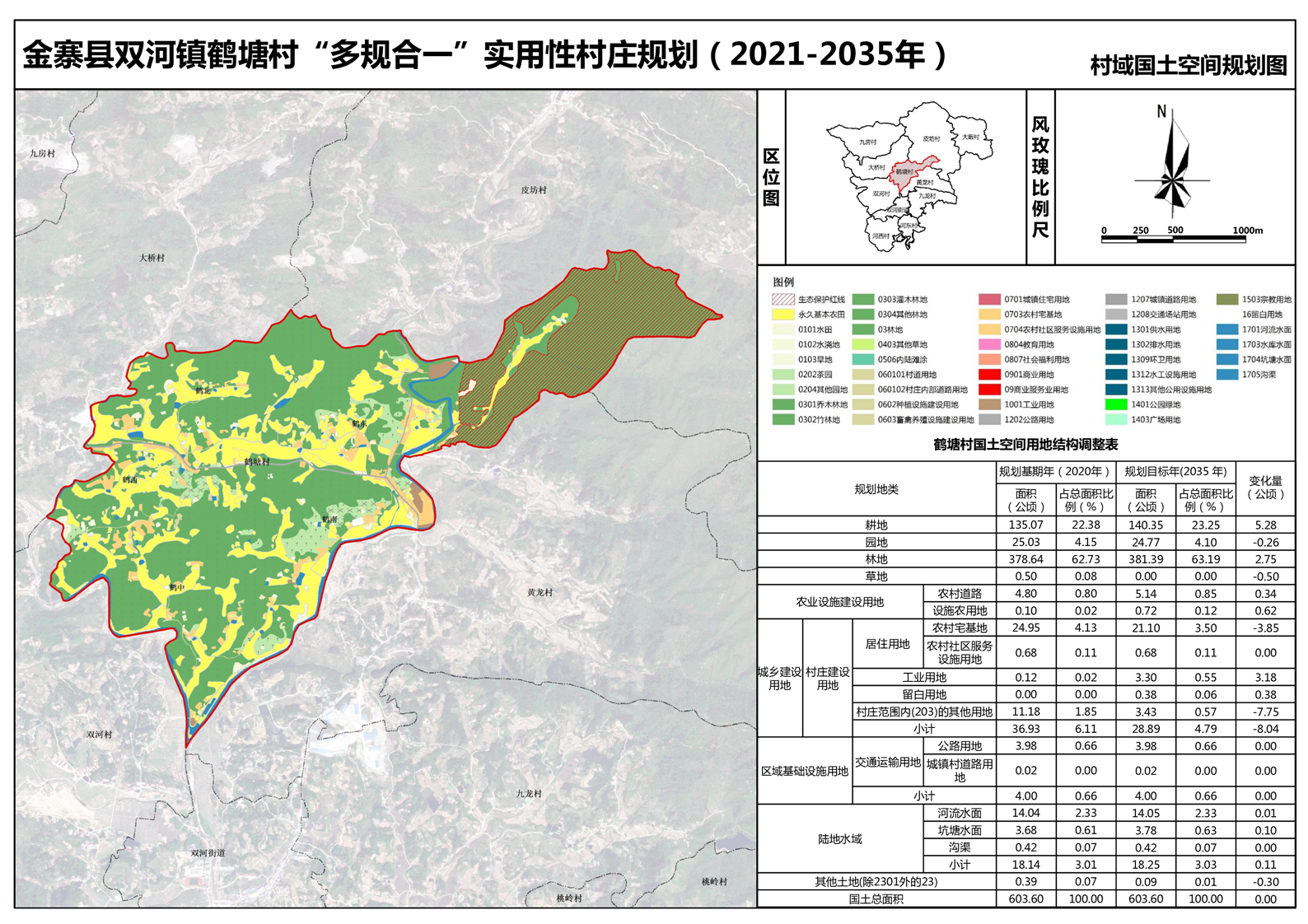
Task: Click the hatched 生态保护红线 legend symbol
Action: tap(782, 300)
